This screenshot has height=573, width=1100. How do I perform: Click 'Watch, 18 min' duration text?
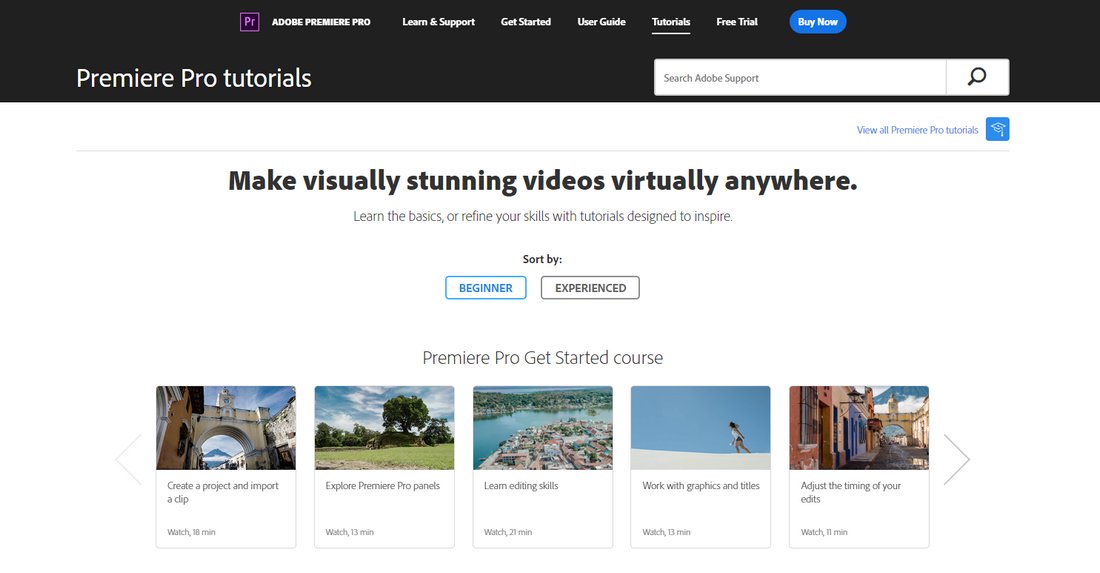point(191,532)
